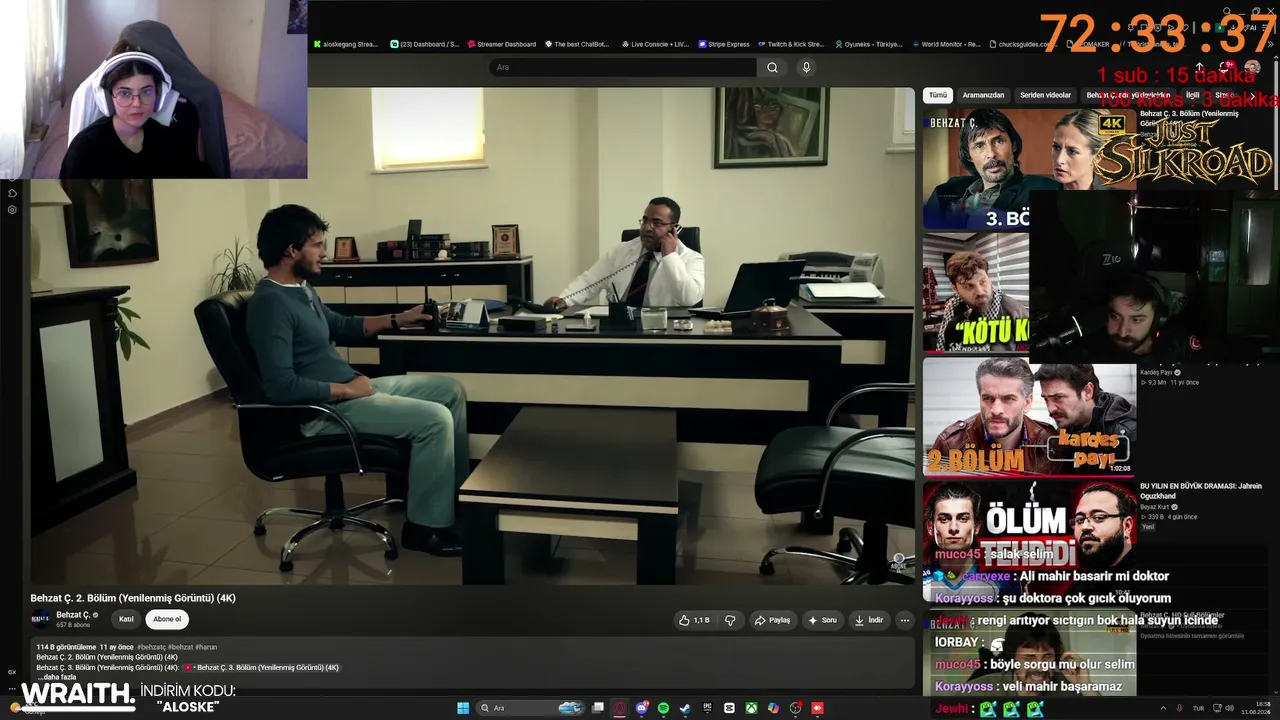Select the Seriden videolar filter chip
This screenshot has width=1280, height=720.
(x=1045, y=95)
